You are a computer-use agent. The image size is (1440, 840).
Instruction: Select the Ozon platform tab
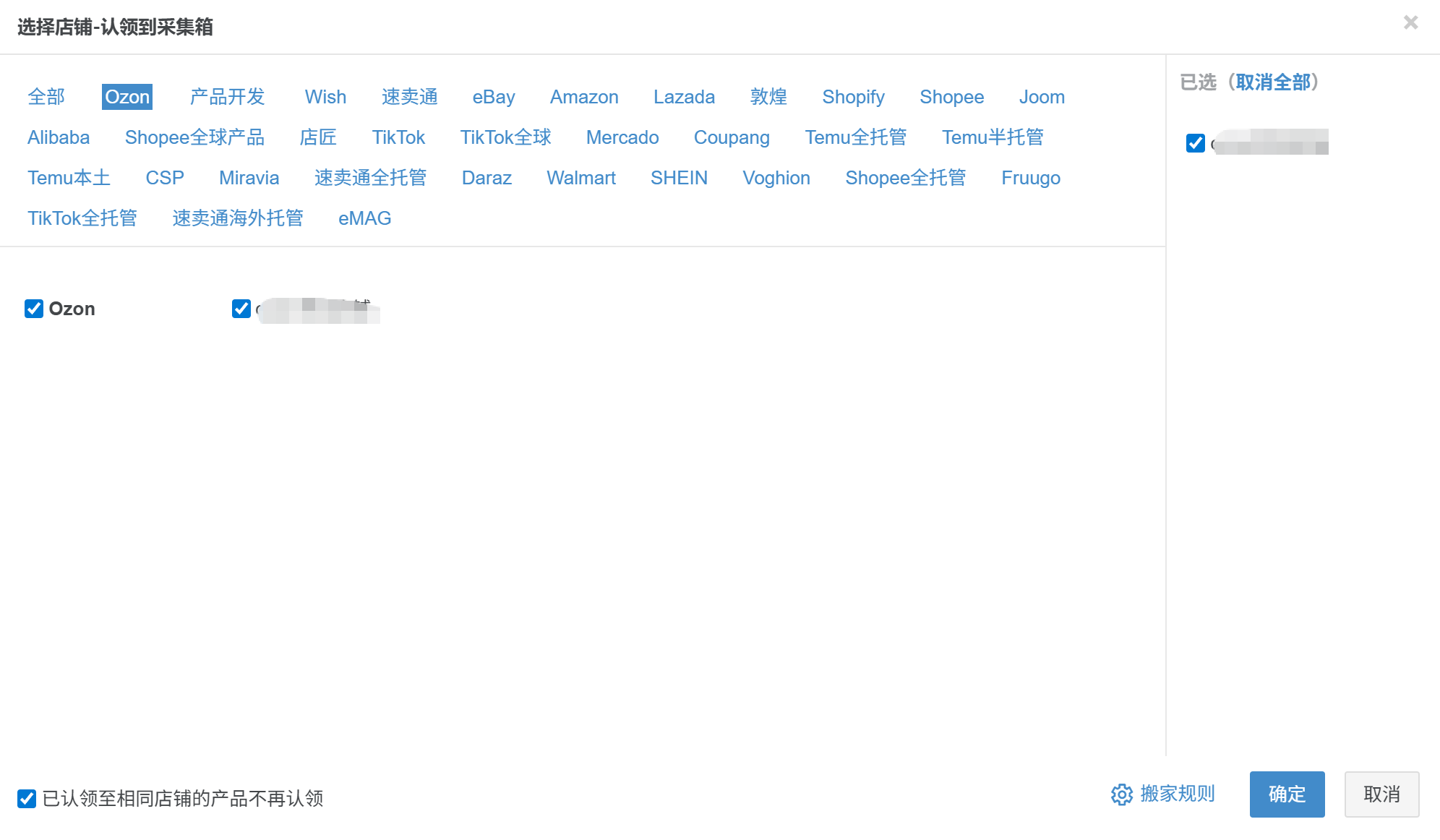click(127, 97)
